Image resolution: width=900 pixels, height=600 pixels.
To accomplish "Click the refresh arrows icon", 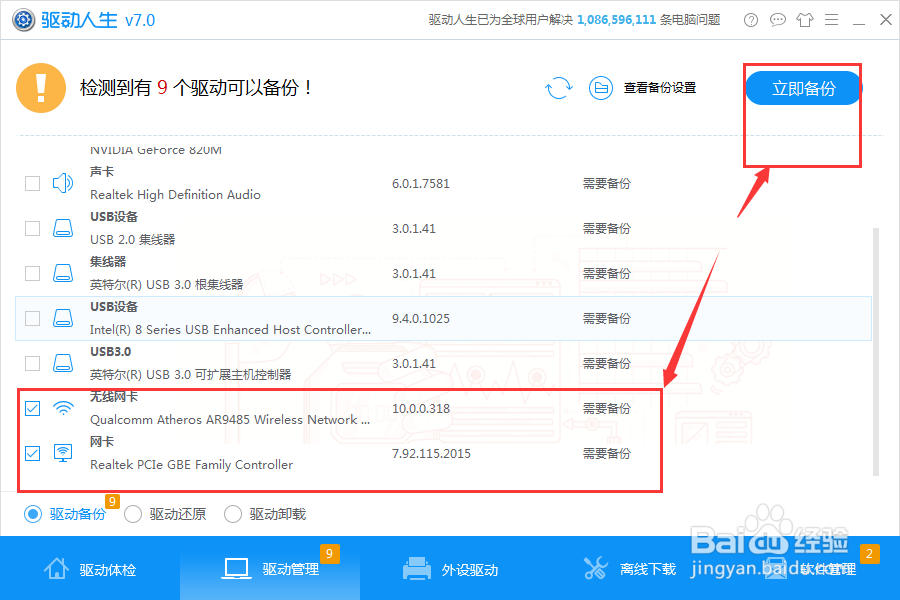I will point(558,88).
